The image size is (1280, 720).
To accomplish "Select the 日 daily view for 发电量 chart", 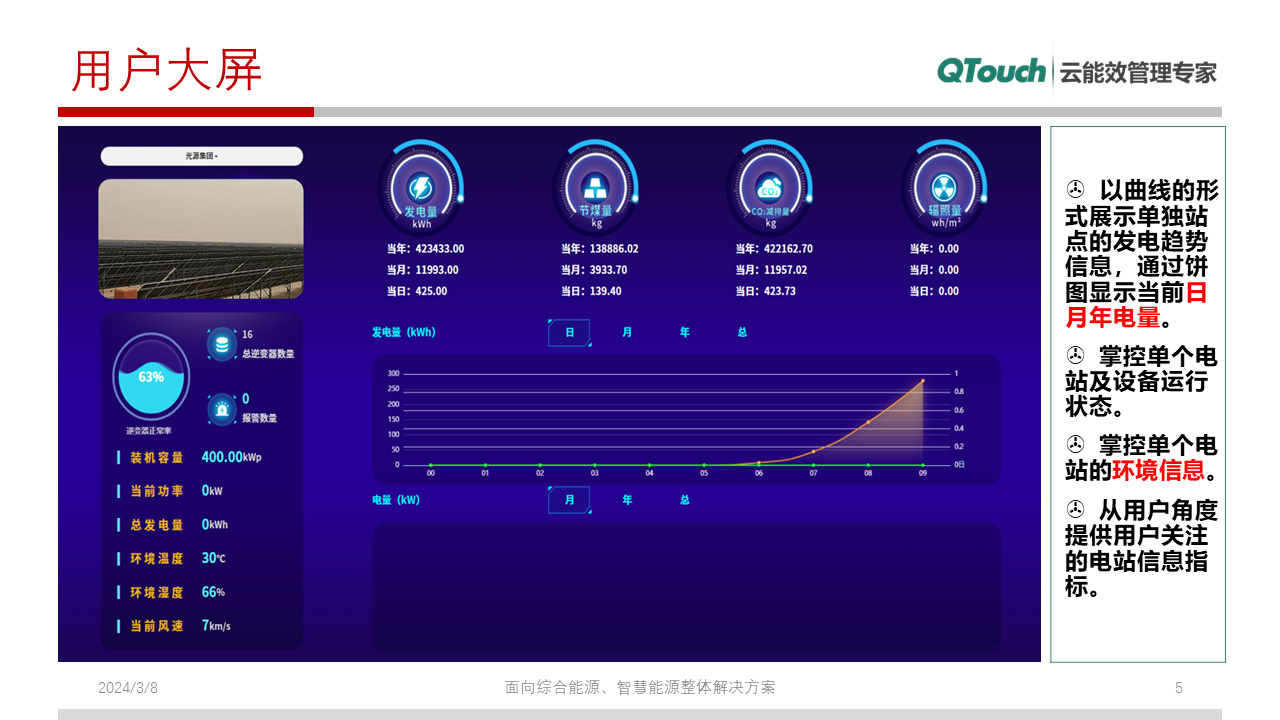I will (568, 332).
